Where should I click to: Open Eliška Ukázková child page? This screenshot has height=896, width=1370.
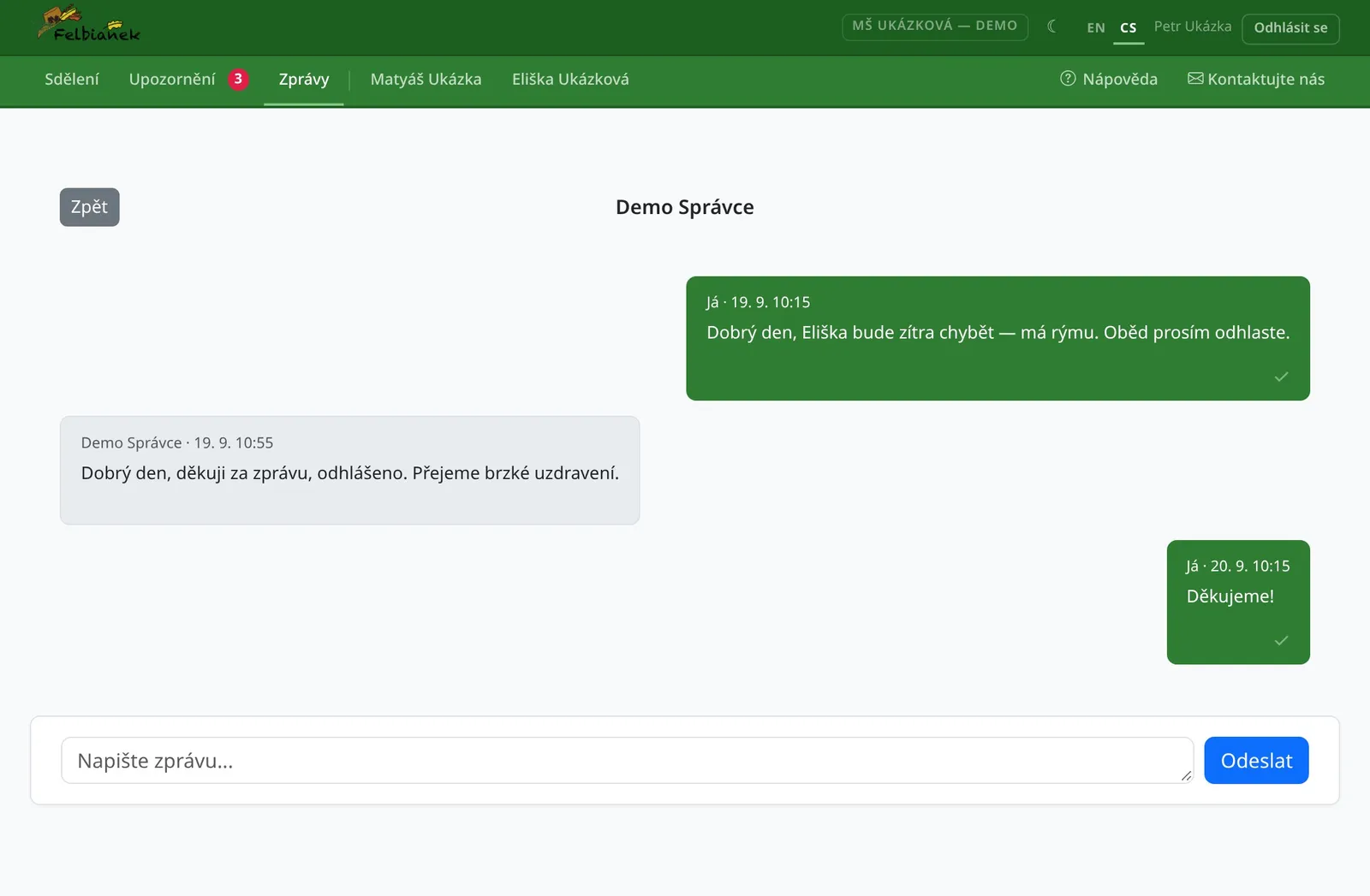pyautogui.click(x=570, y=80)
